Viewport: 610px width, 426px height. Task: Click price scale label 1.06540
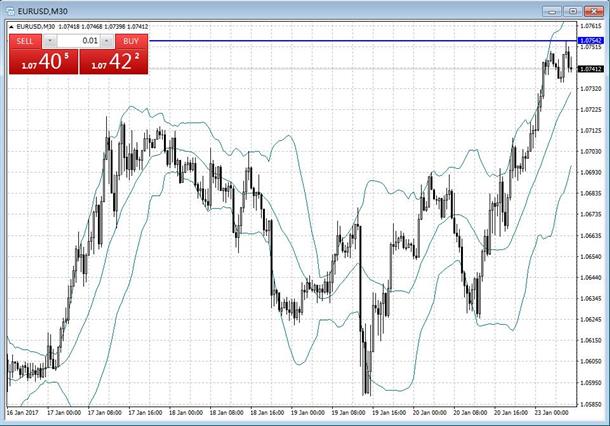[591, 257]
